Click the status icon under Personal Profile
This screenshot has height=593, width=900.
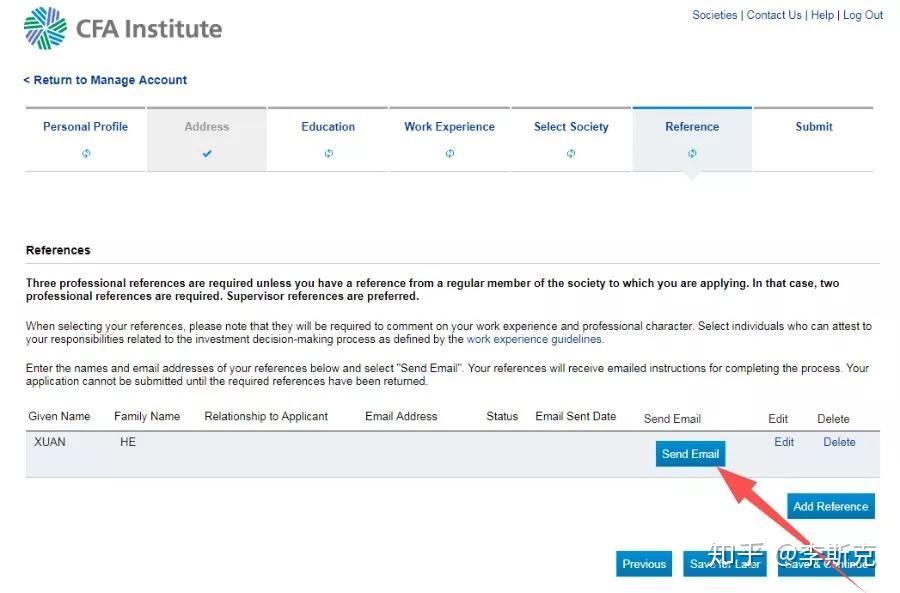86,153
